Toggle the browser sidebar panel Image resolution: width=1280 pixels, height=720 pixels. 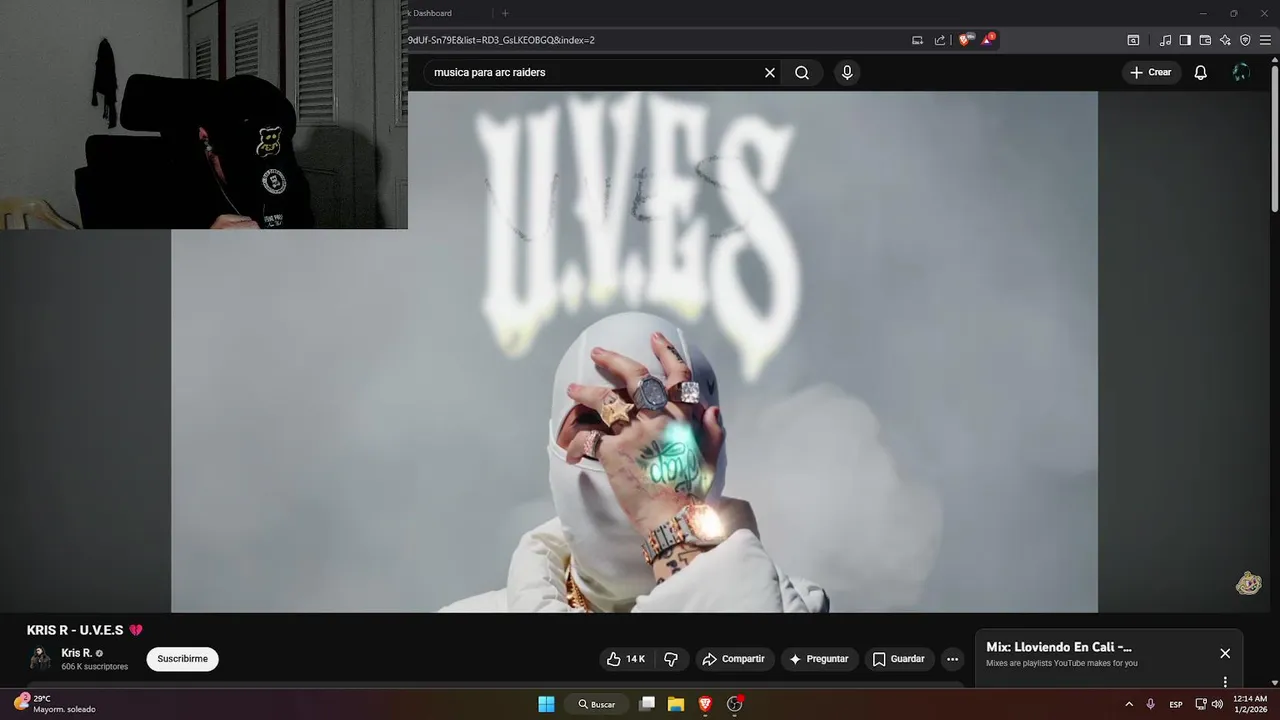pyautogui.click(x=1185, y=40)
